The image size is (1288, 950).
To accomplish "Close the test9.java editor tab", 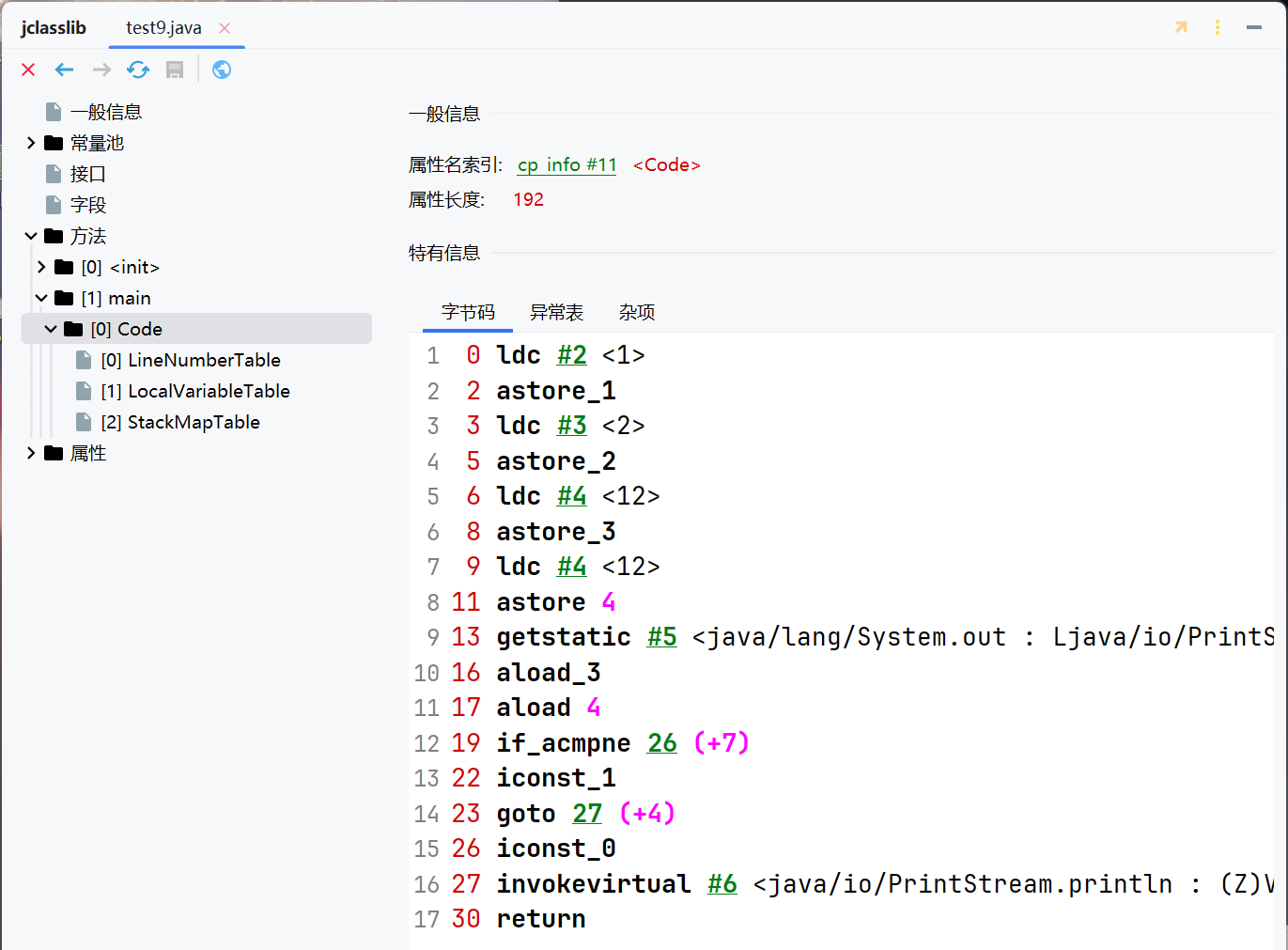I will pyautogui.click(x=225, y=28).
